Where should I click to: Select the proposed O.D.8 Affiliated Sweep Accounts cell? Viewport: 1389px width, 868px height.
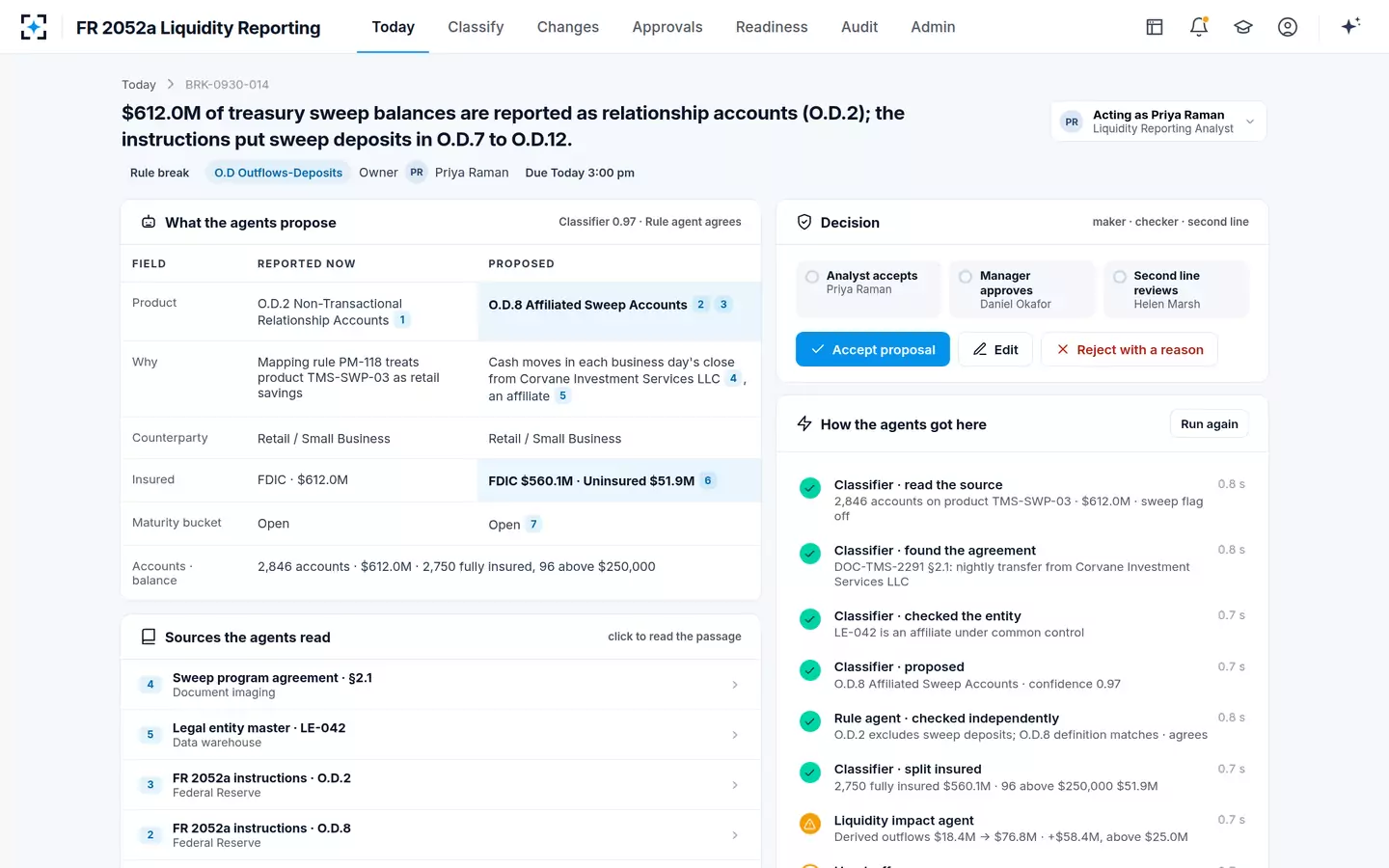(x=619, y=312)
